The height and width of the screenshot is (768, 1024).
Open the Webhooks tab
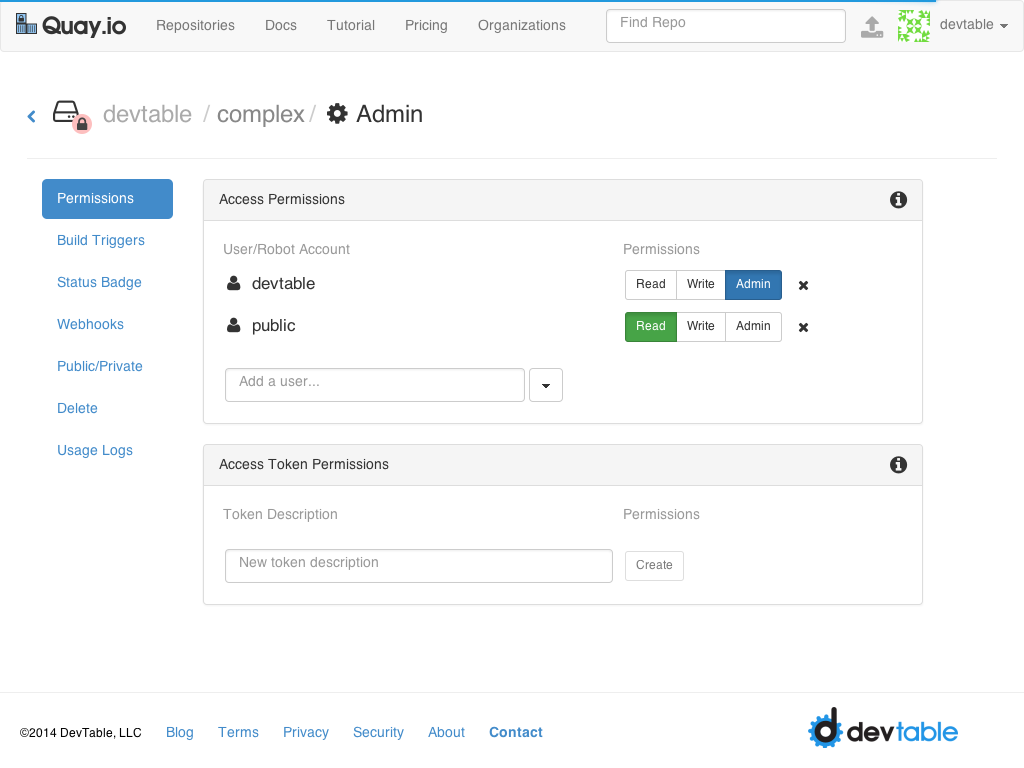point(90,324)
